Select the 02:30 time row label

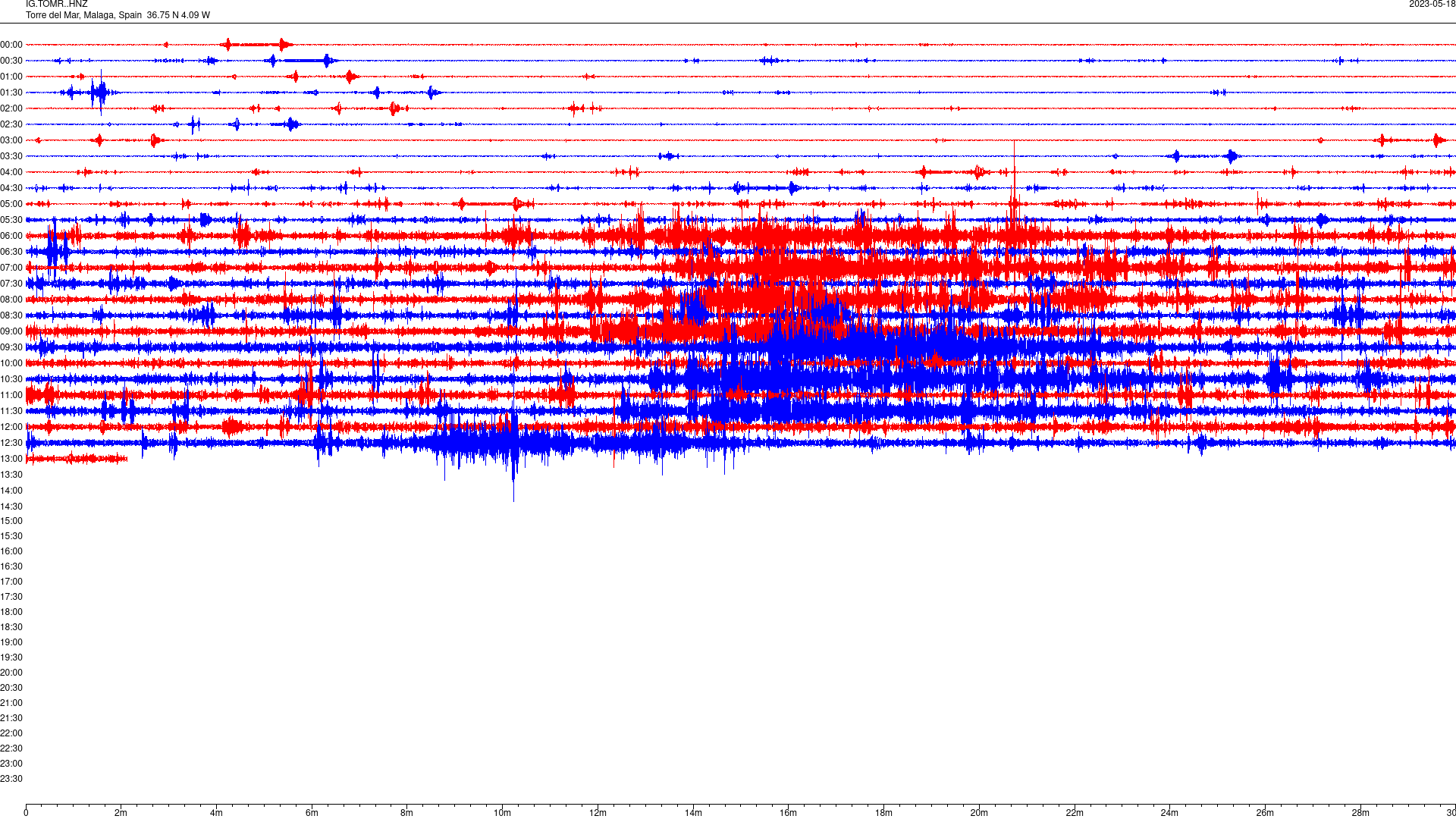pyautogui.click(x=11, y=124)
